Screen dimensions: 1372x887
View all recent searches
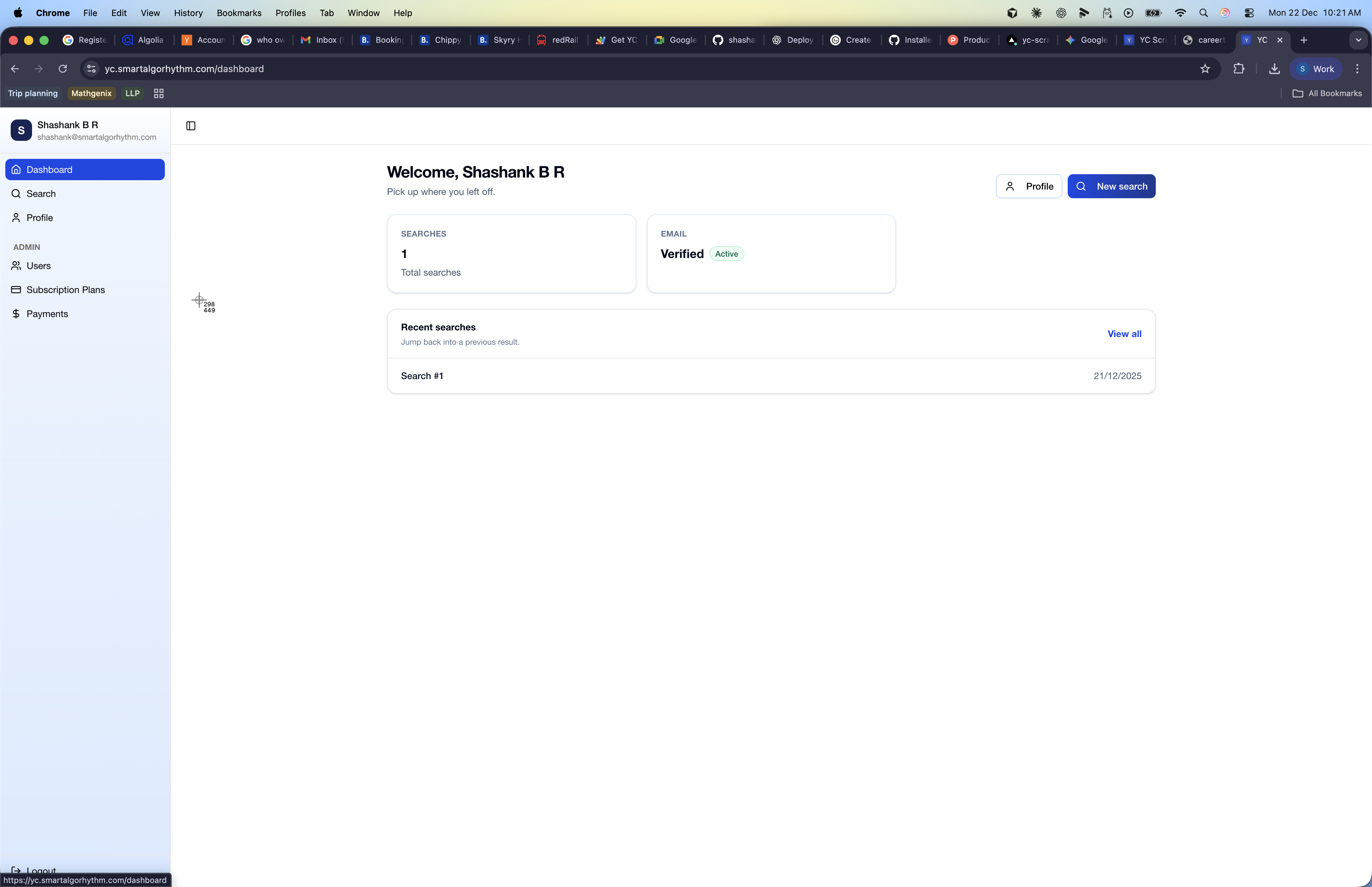click(x=1123, y=333)
